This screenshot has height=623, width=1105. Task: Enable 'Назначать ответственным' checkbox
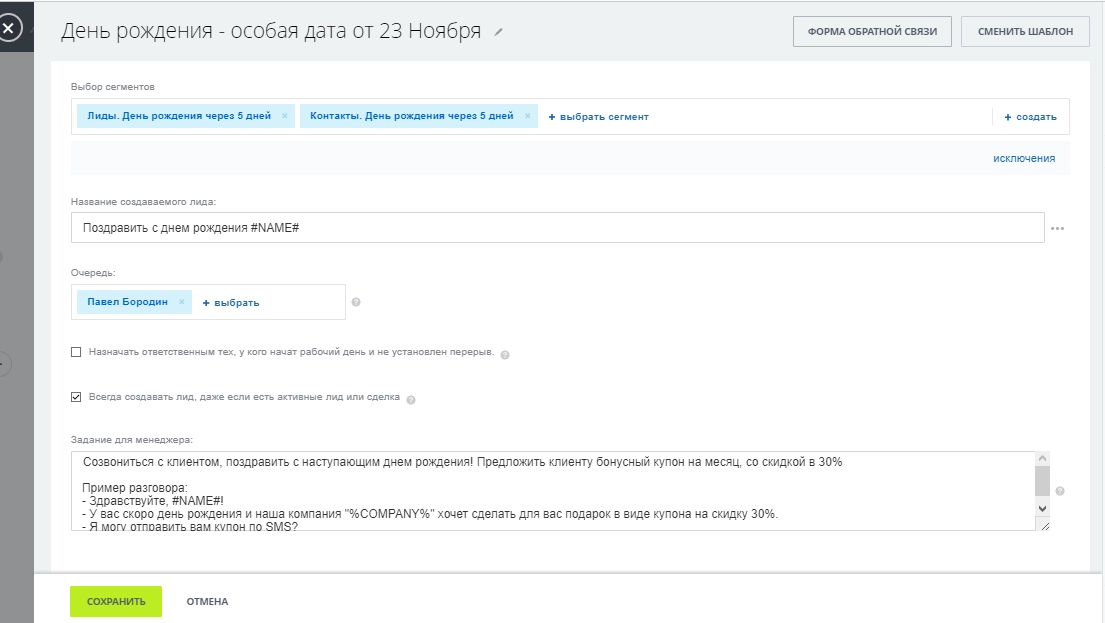point(76,352)
